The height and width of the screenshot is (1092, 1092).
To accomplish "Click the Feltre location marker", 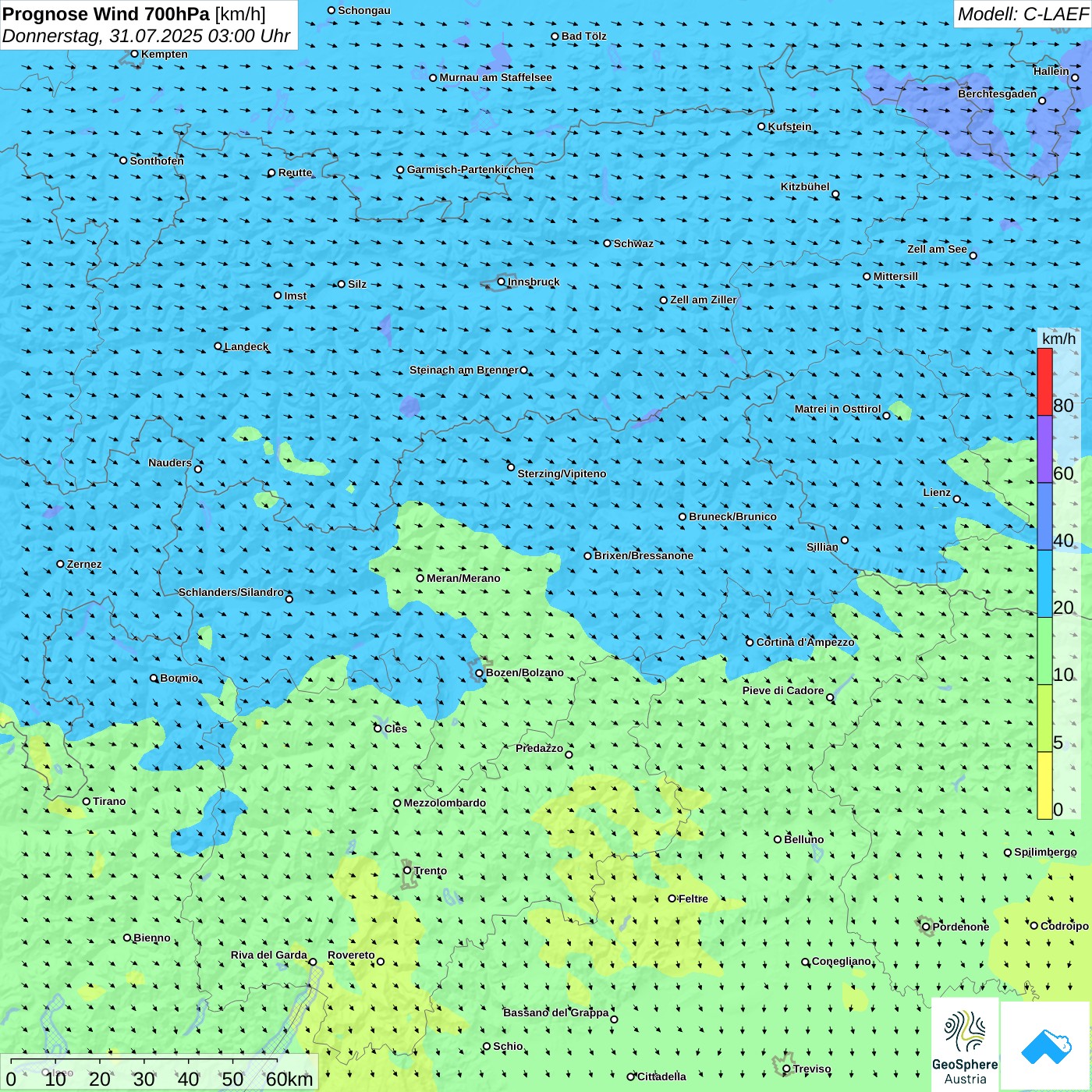I will (x=672, y=899).
